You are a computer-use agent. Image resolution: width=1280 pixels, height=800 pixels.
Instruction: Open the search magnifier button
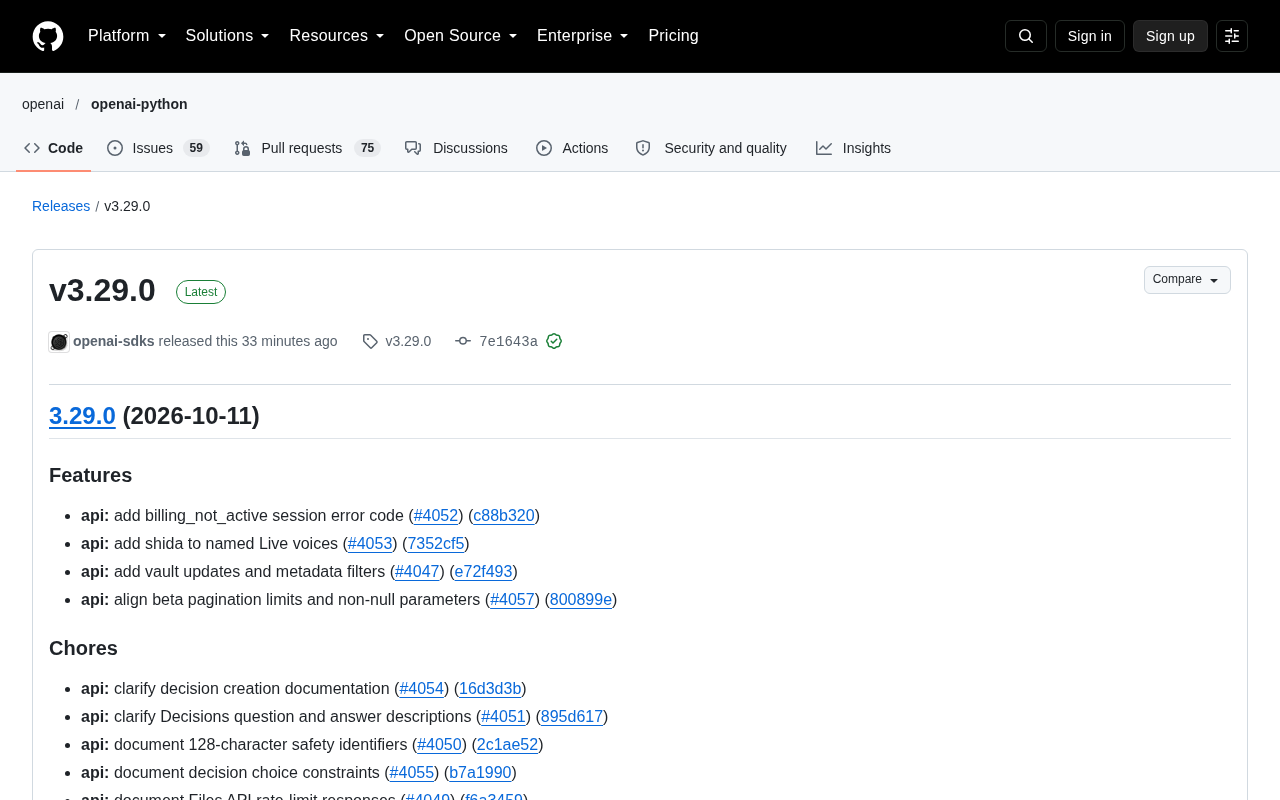tap(1026, 36)
